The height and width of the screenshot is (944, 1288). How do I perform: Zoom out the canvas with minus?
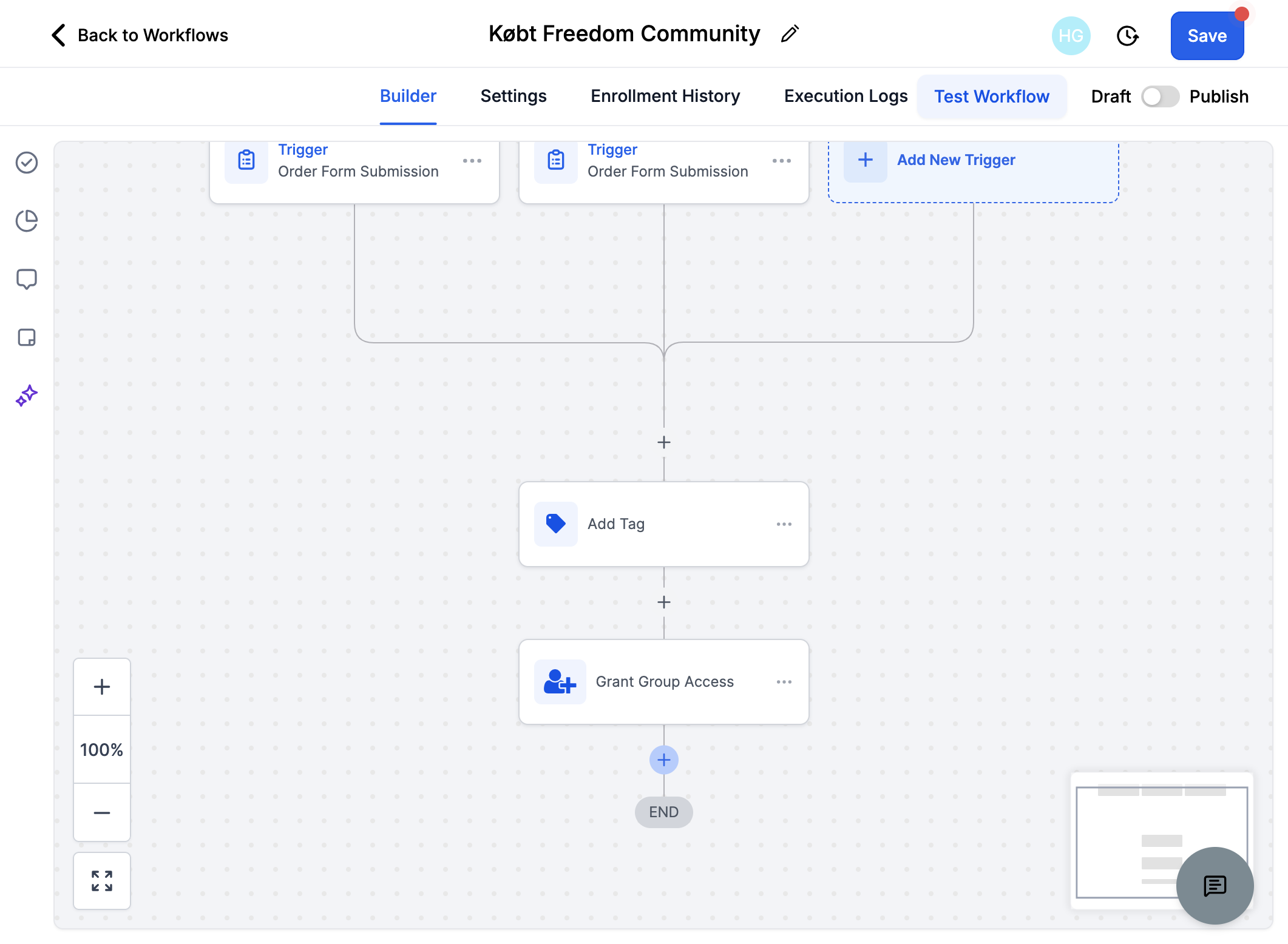tap(102, 812)
